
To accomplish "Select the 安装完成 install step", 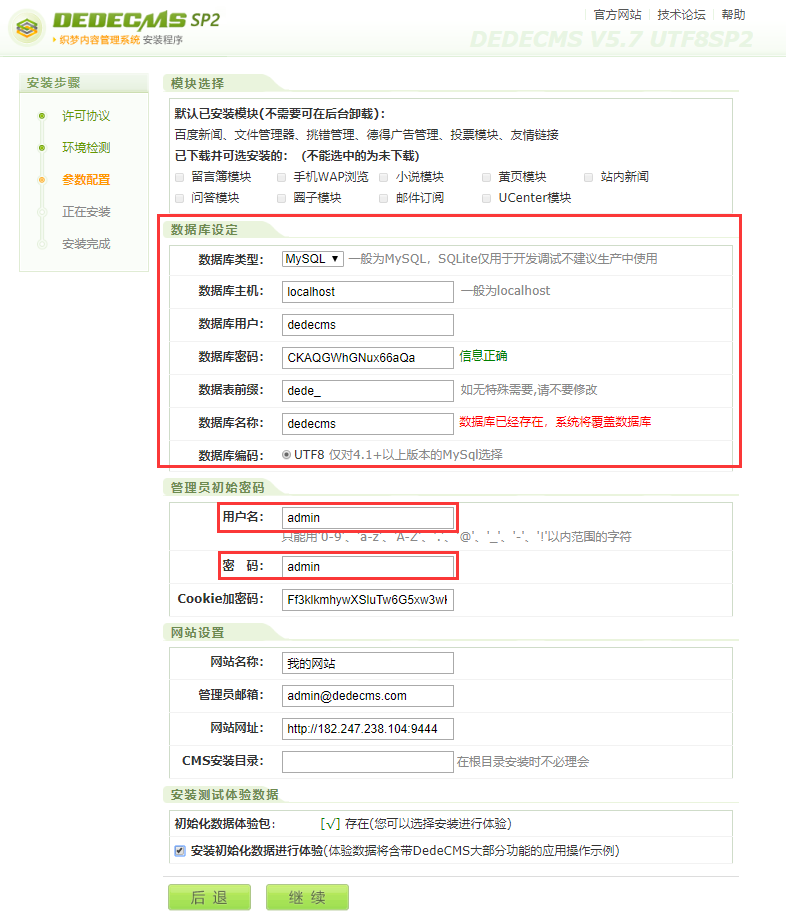I will tap(86, 243).
